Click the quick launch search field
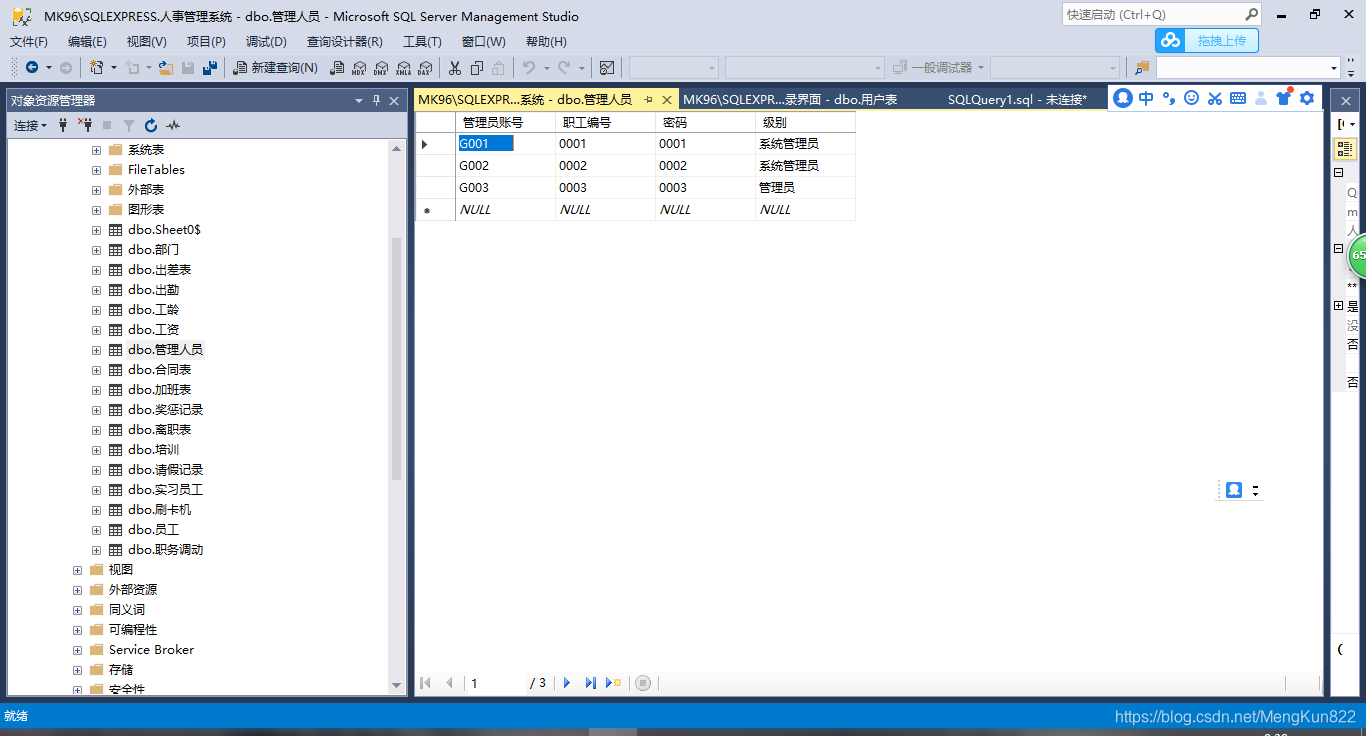 [1153, 14]
